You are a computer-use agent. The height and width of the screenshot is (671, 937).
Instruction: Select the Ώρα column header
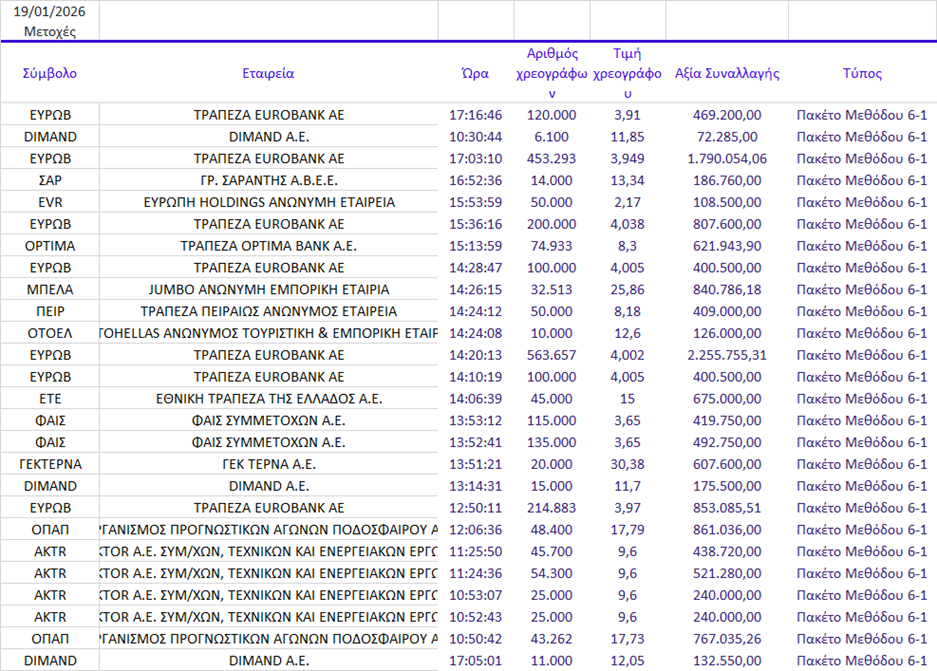pyautogui.click(x=476, y=73)
